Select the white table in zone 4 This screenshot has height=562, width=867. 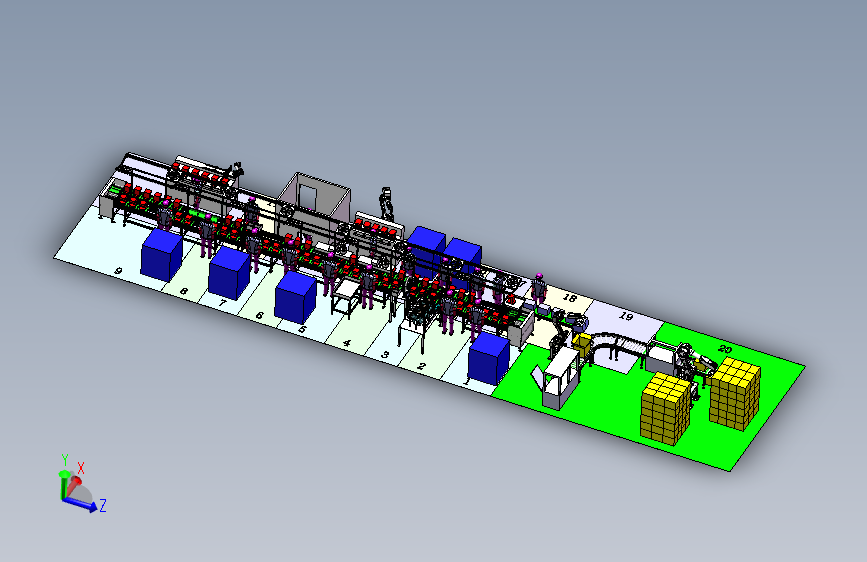[346, 296]
